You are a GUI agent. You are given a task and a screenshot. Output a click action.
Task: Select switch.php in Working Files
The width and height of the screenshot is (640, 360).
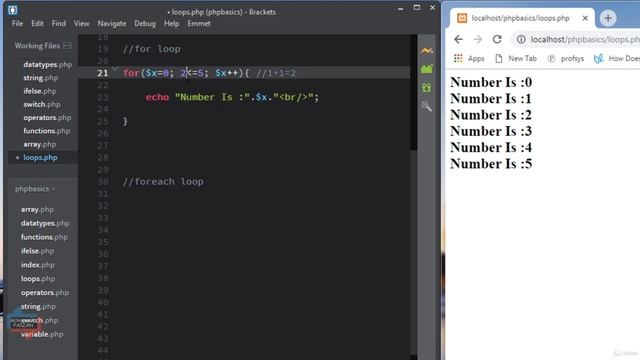coord(42,104)
